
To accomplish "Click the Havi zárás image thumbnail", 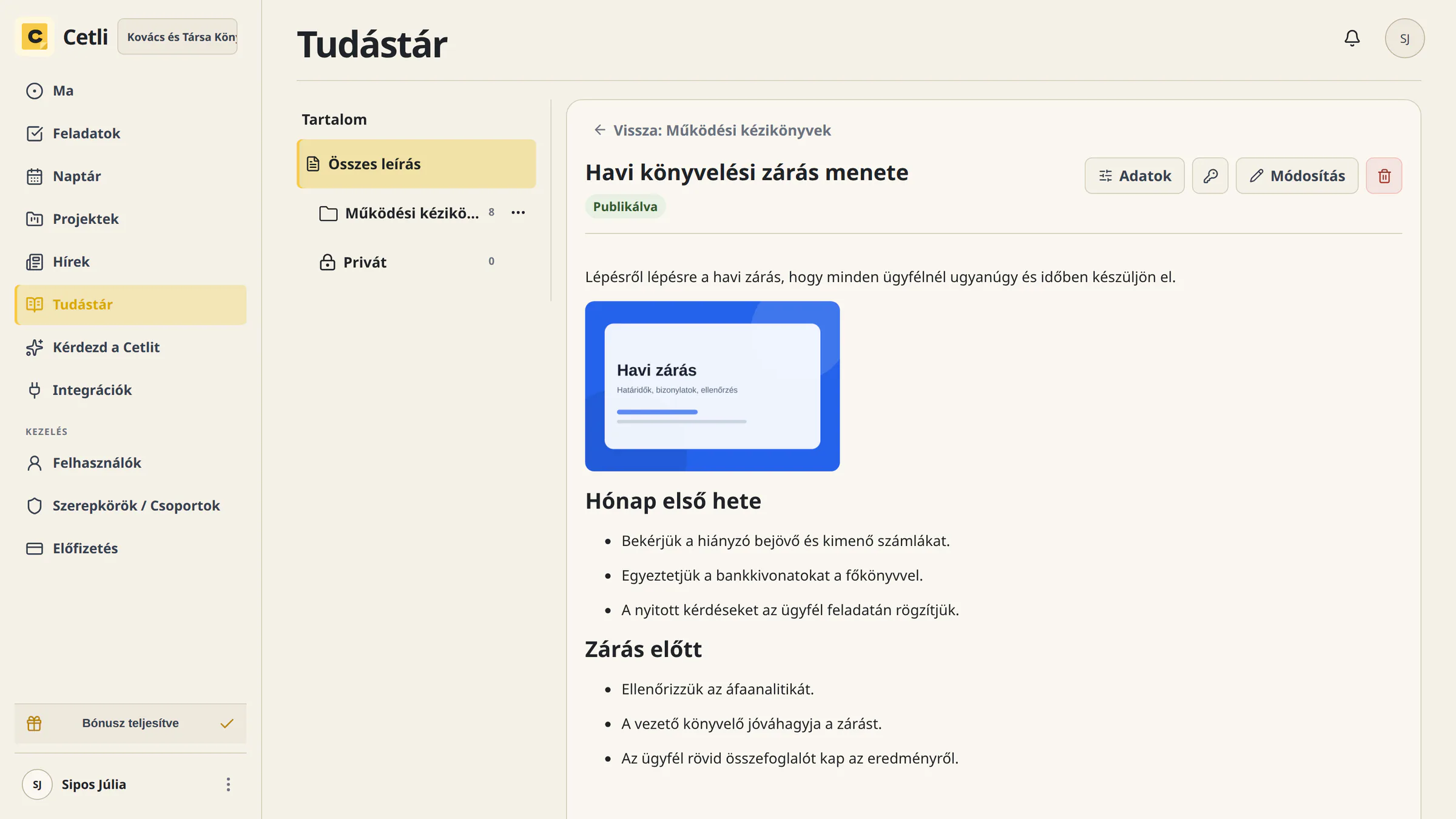I will (x=712, y=386).
